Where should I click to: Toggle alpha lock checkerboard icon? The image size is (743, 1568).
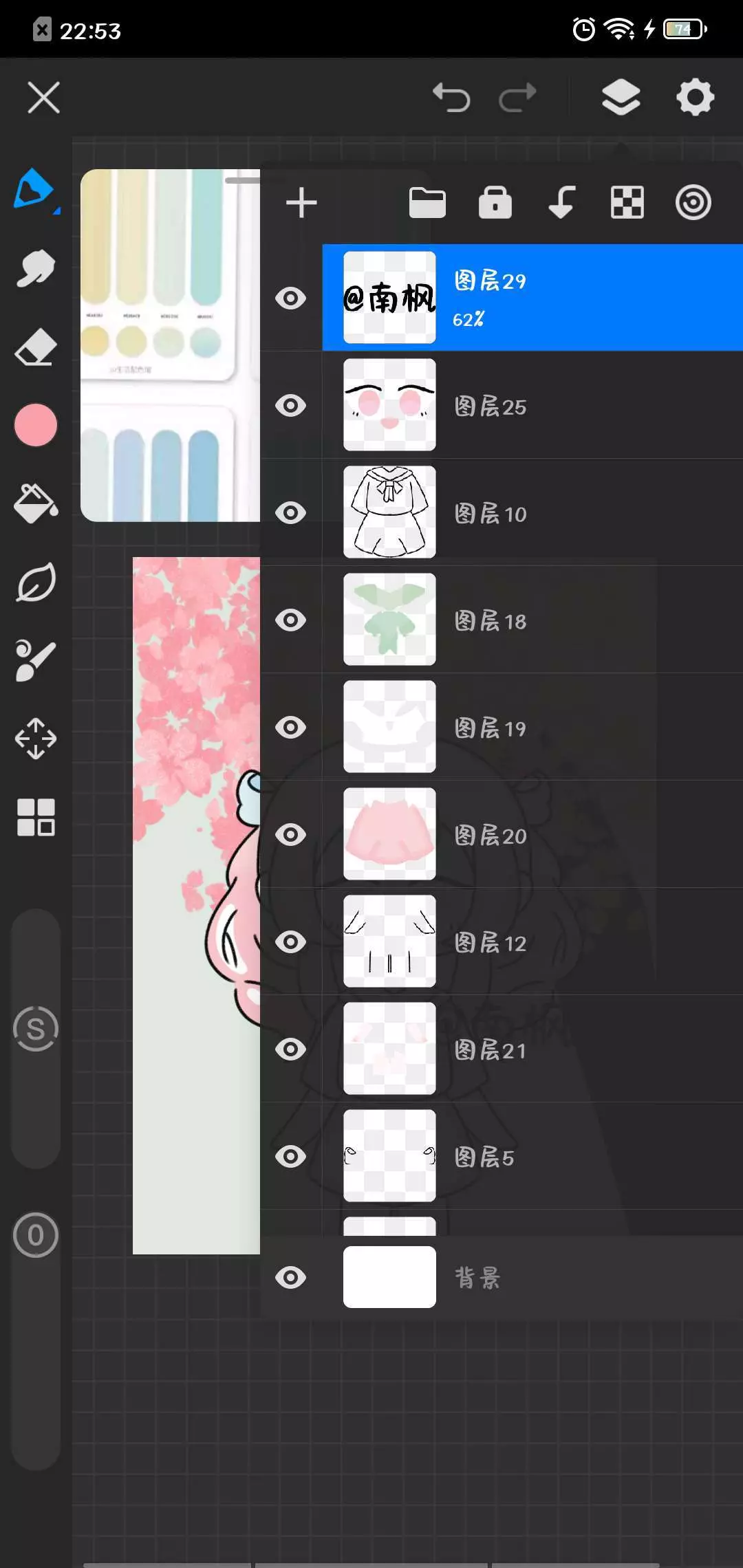627,203
